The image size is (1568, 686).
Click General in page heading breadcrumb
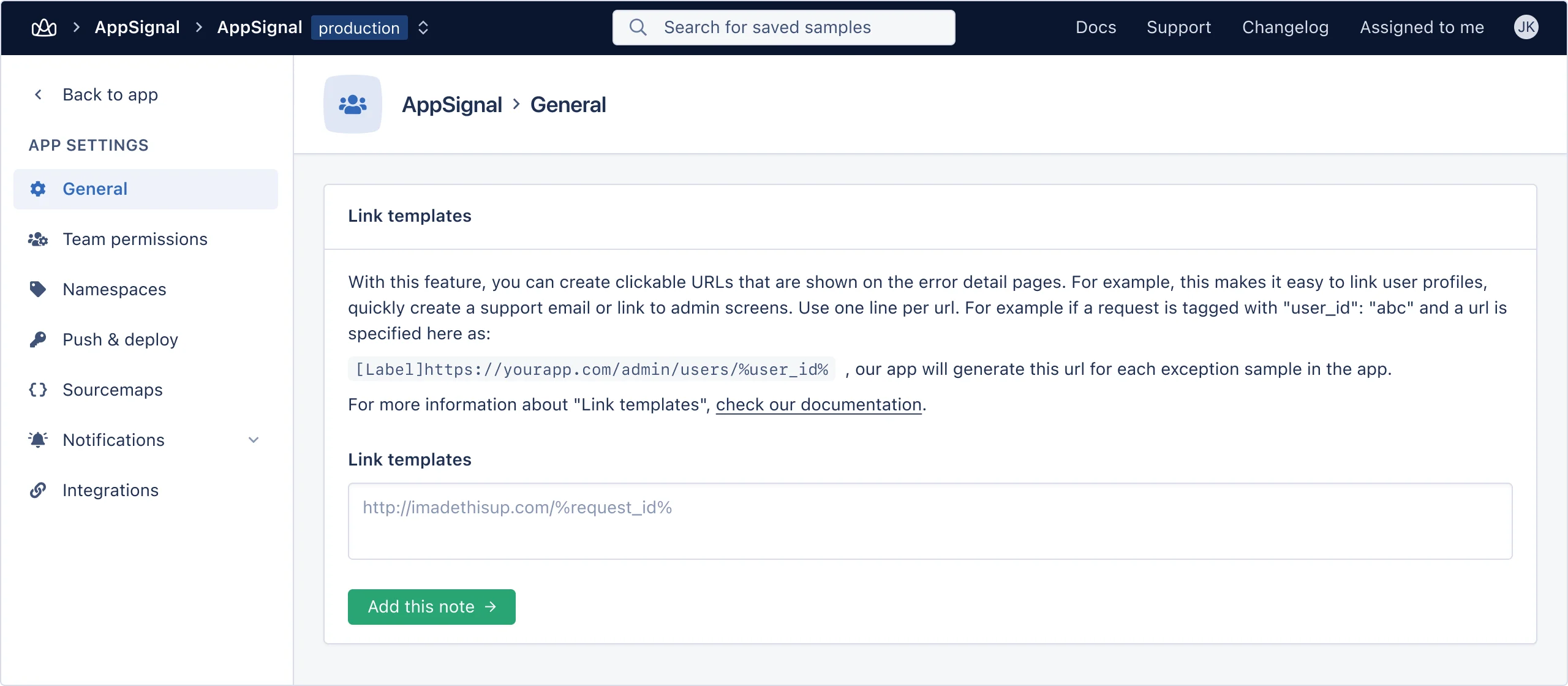pyautogui.click(x=568, y=105)
